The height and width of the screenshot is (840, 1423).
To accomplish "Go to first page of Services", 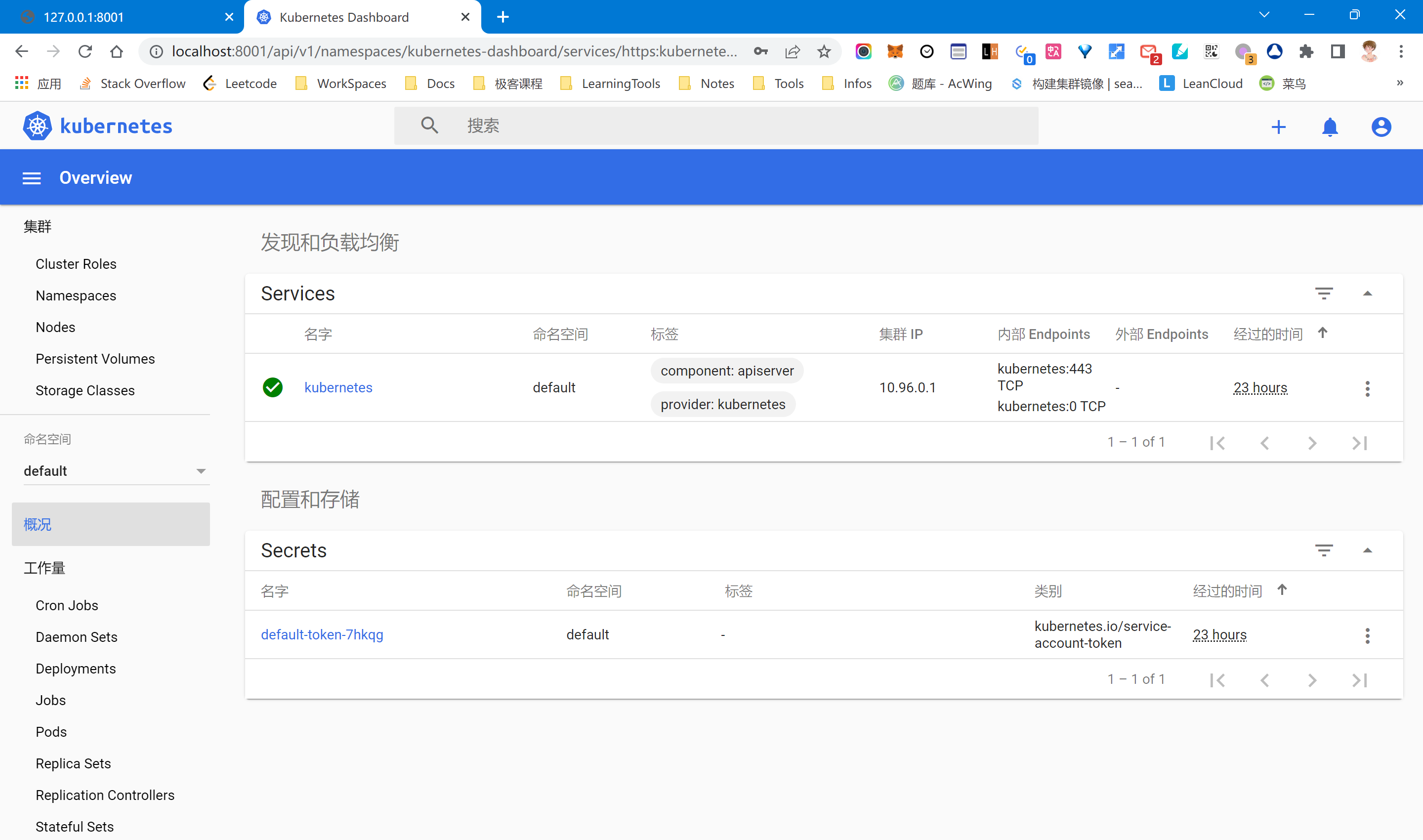I will pyautogui.click(x=1217, y=443).
